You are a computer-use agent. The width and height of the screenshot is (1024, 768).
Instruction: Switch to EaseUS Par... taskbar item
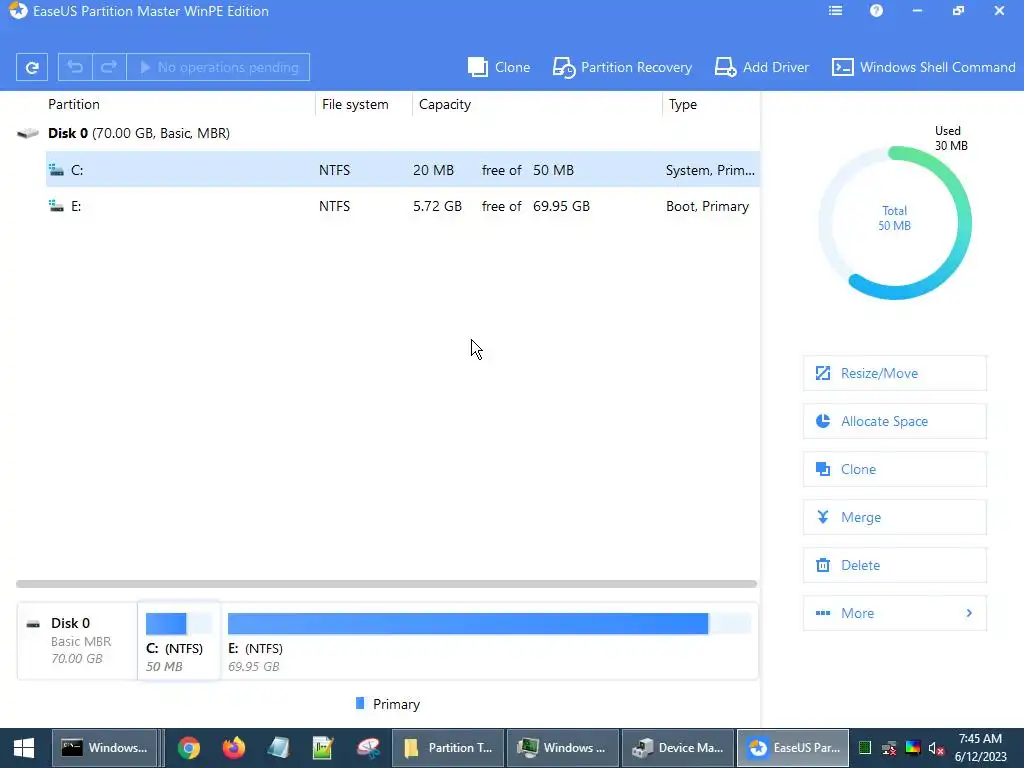tap(793, 748)
